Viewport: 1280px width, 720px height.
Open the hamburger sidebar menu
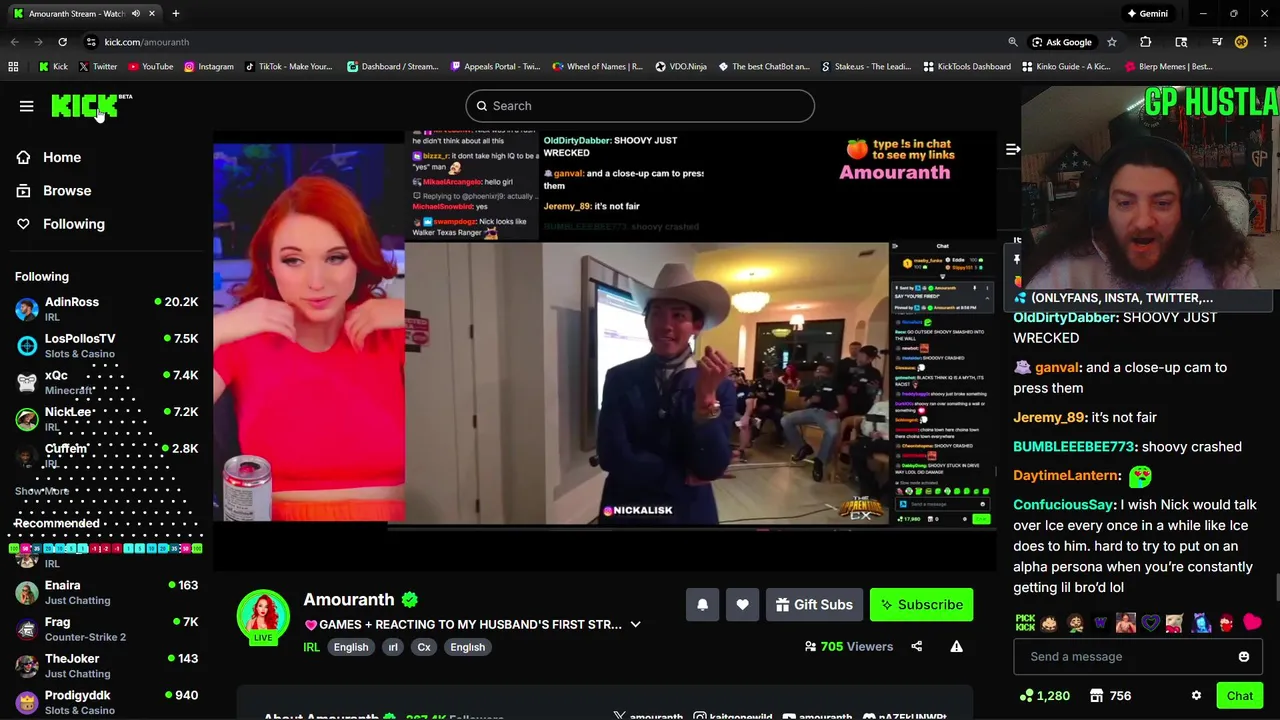pos(27,106)
